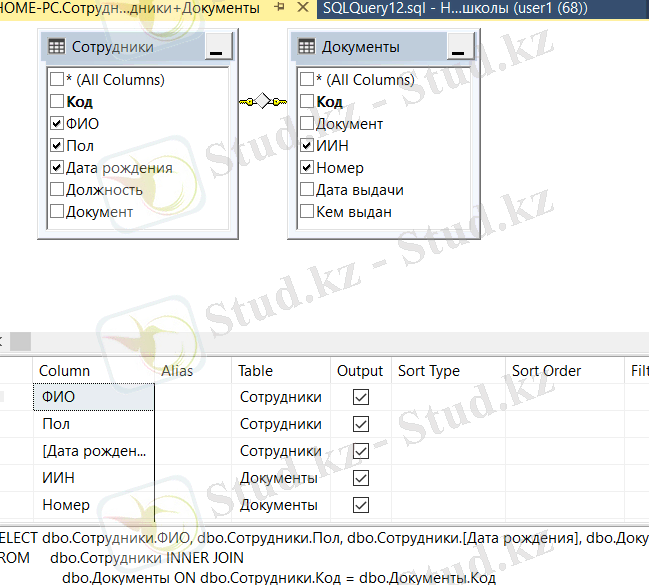The width and height of the screenshot is (649, 585).
Task: Click the Sort Type column header
Action: [x=448, y=371]
